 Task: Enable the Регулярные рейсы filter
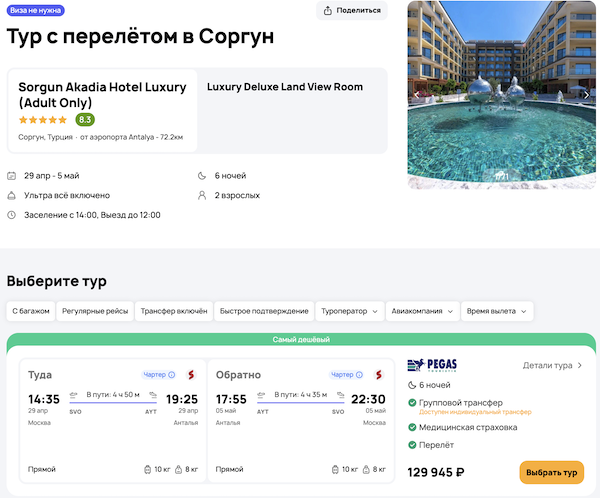(x=95, y=311)
